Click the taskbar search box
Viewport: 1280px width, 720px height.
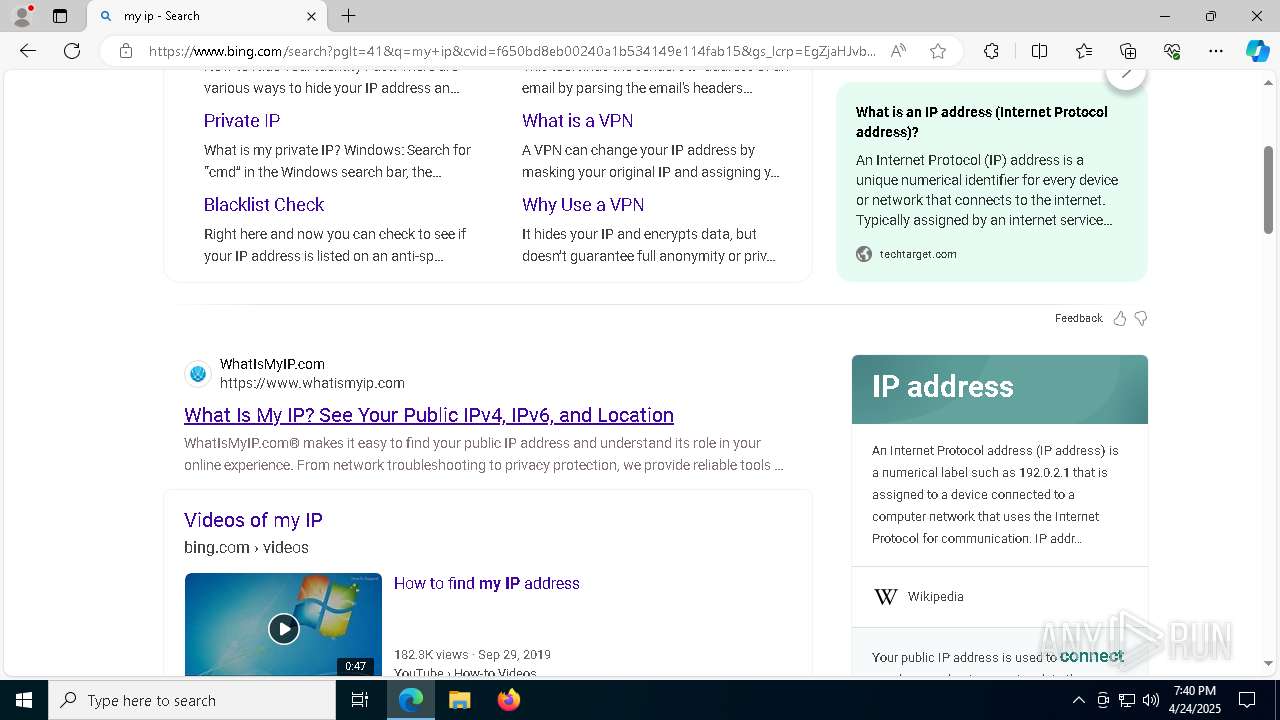[x=192, y=700]
